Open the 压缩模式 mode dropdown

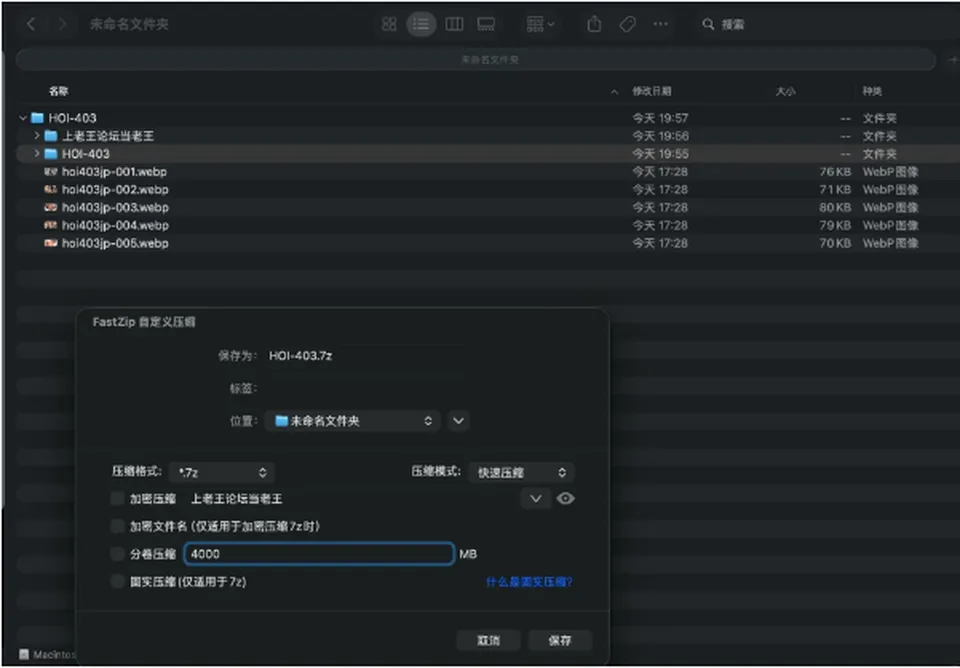521,472
